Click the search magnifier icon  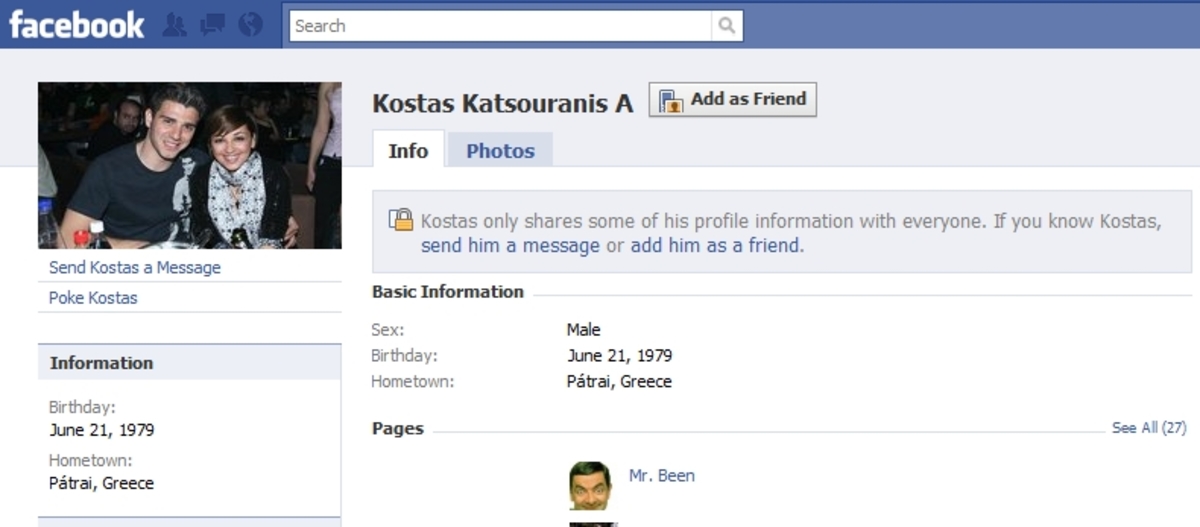coord(727,26)
